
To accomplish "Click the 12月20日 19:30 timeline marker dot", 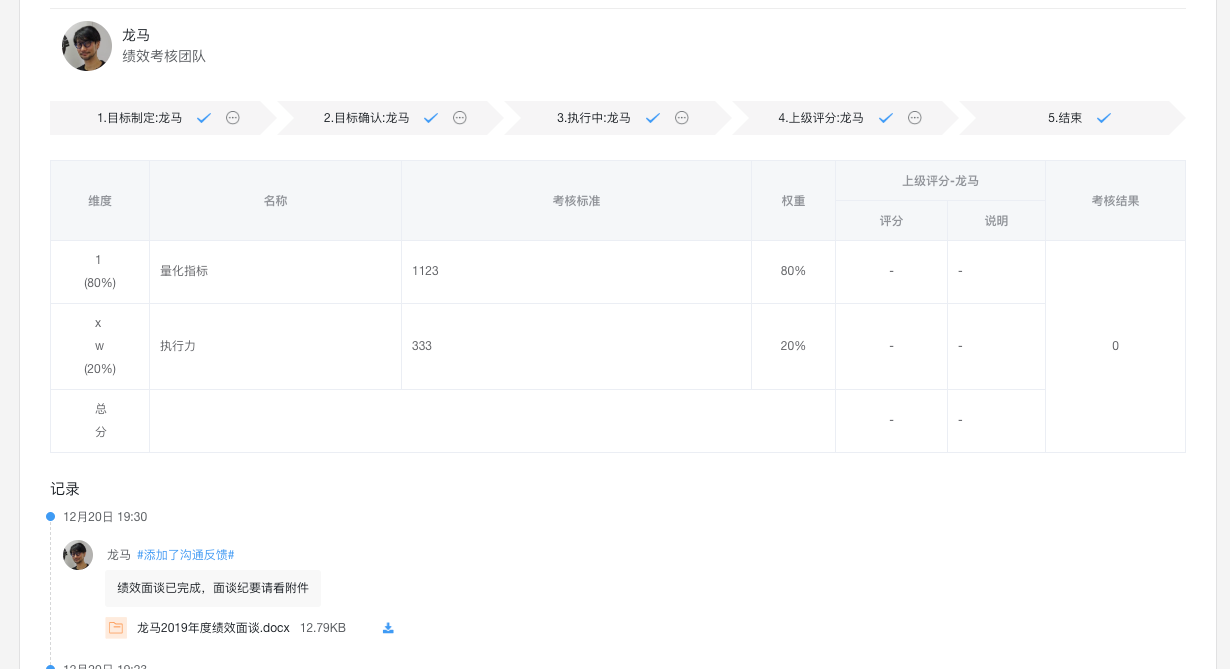I will coord(50,517).
